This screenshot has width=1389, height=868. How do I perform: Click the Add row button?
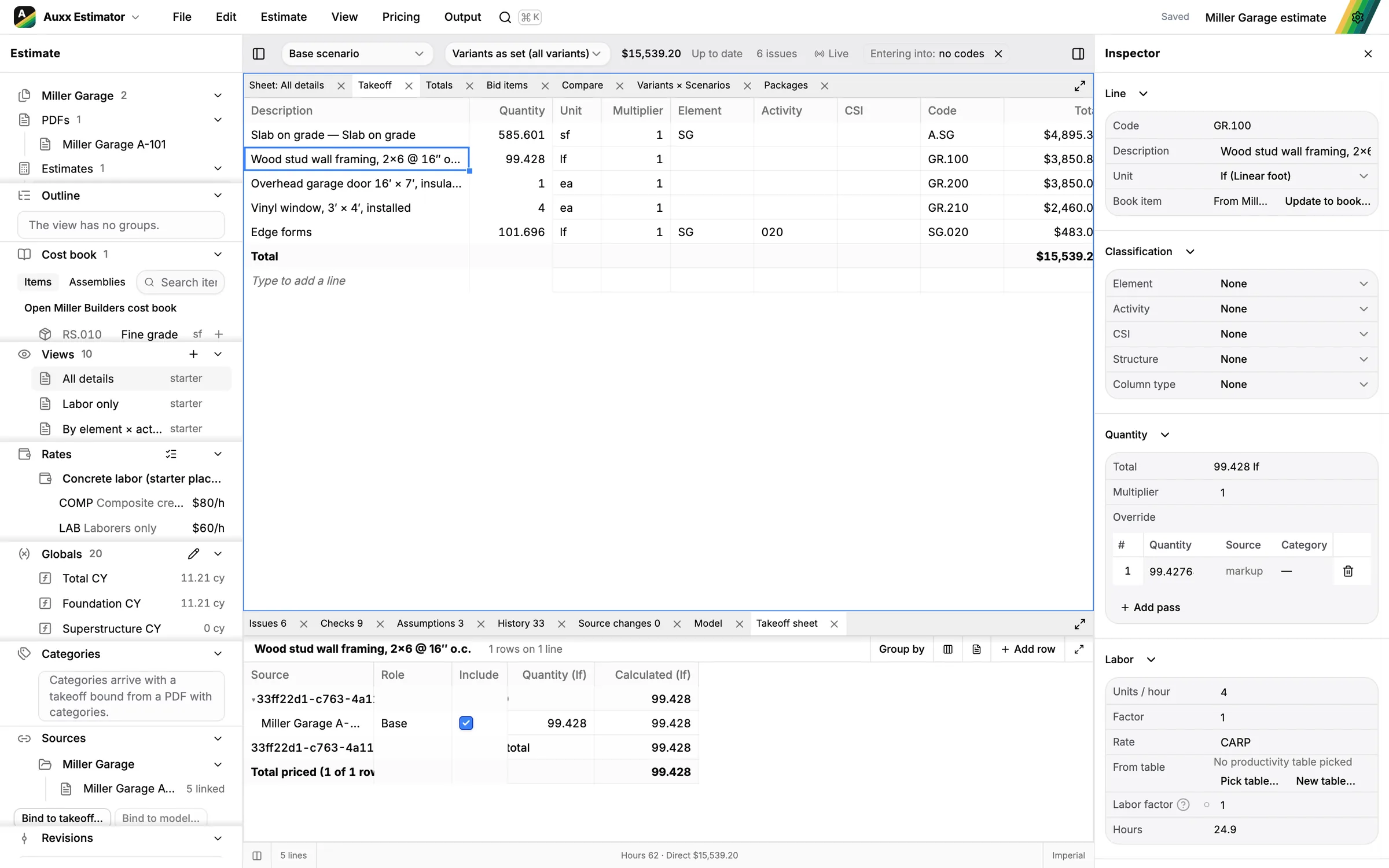[1028, 649]
